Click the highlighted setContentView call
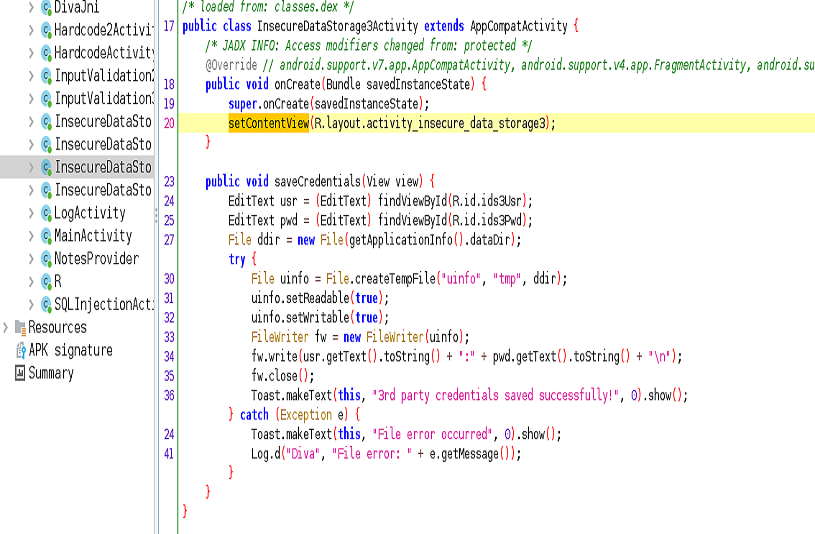This screenshot has width=815, height=534. click(269, 123)
